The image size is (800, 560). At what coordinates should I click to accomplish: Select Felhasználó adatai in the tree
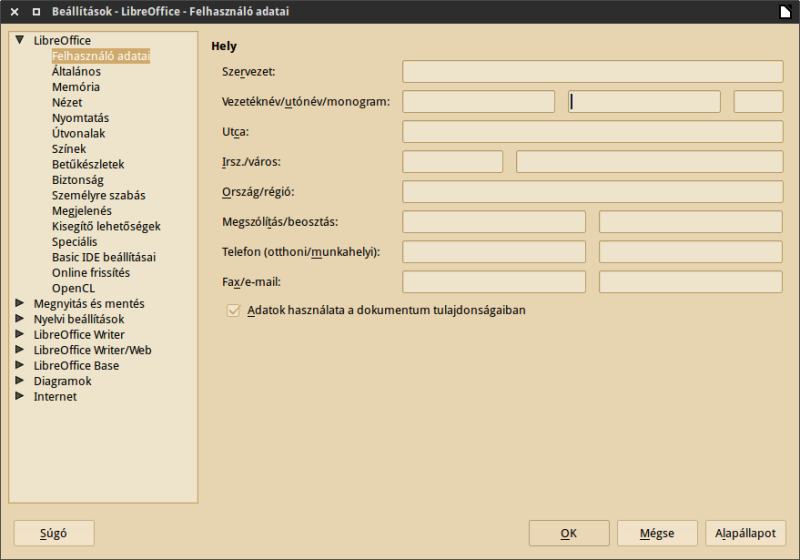coord(101,56)
